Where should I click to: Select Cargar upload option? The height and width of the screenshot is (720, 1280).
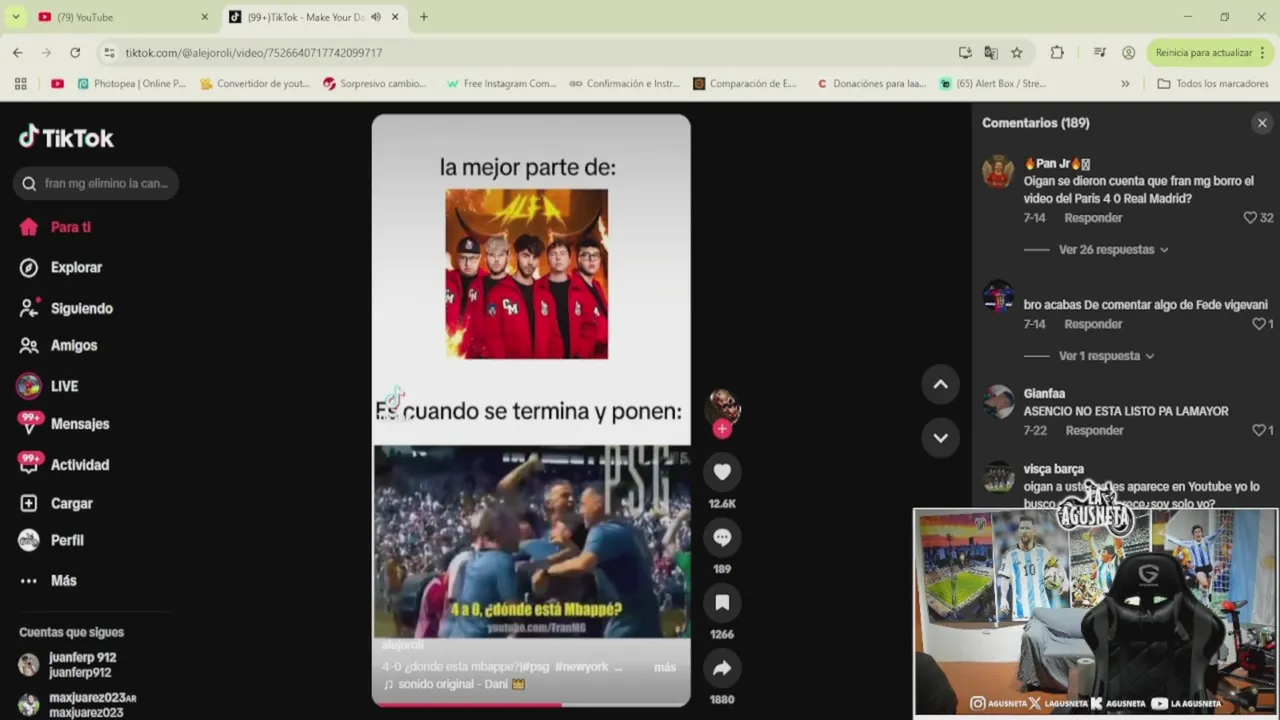coord(57,503)
